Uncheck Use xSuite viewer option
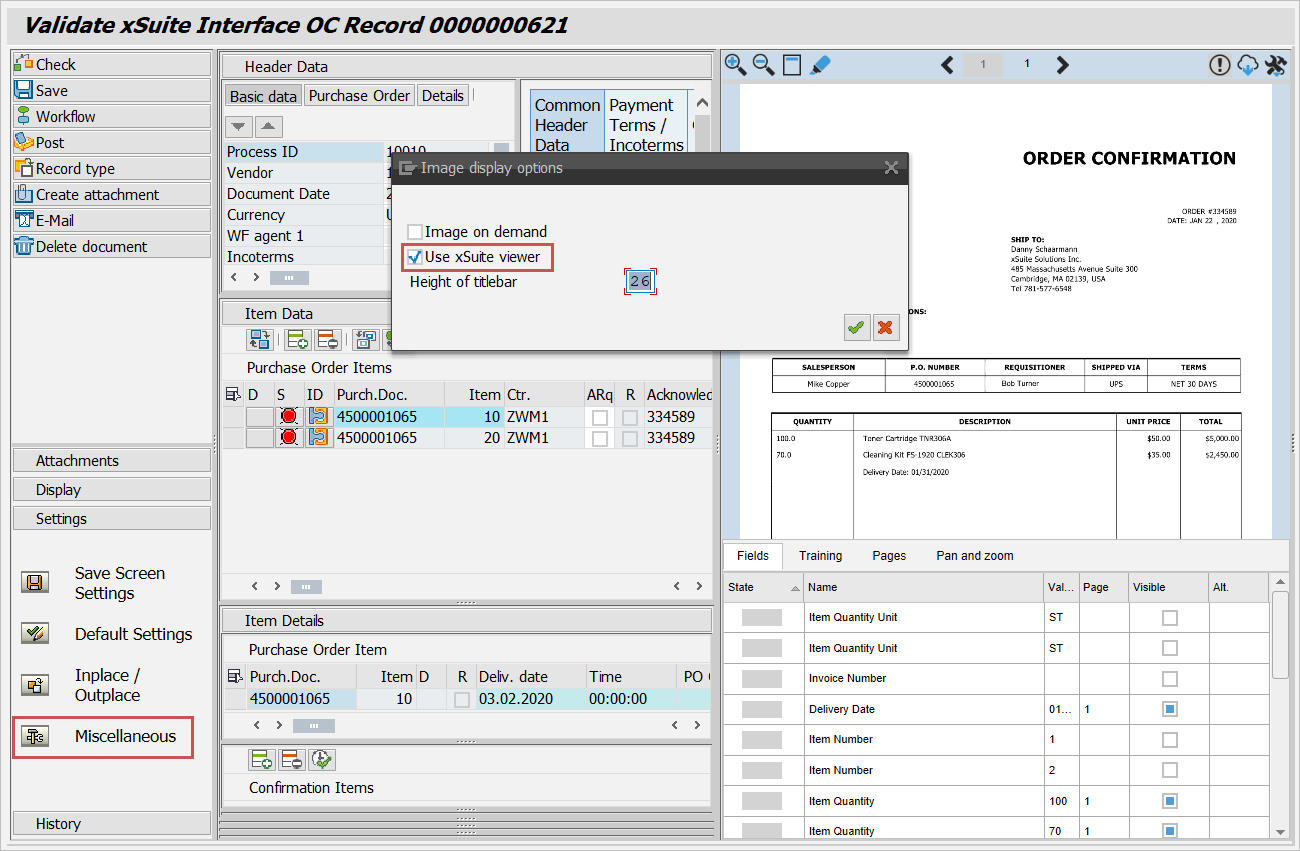The image size is (1300, 851). tap(415, 257)
